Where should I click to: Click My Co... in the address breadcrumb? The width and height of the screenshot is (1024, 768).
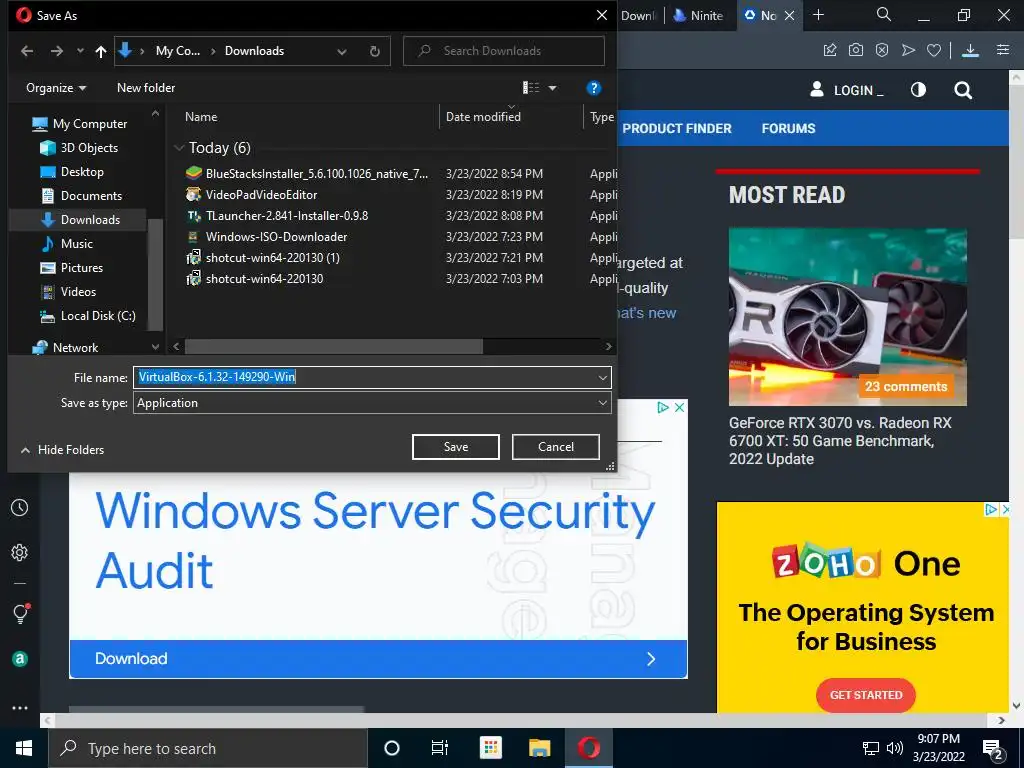[178, 51]
